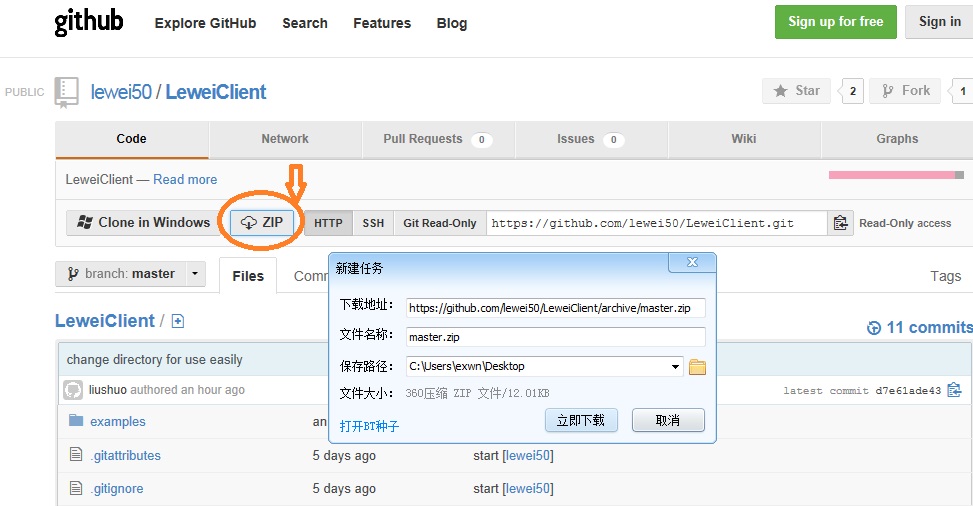
Task: Switch to the Code tab
Action: (132, 139)
